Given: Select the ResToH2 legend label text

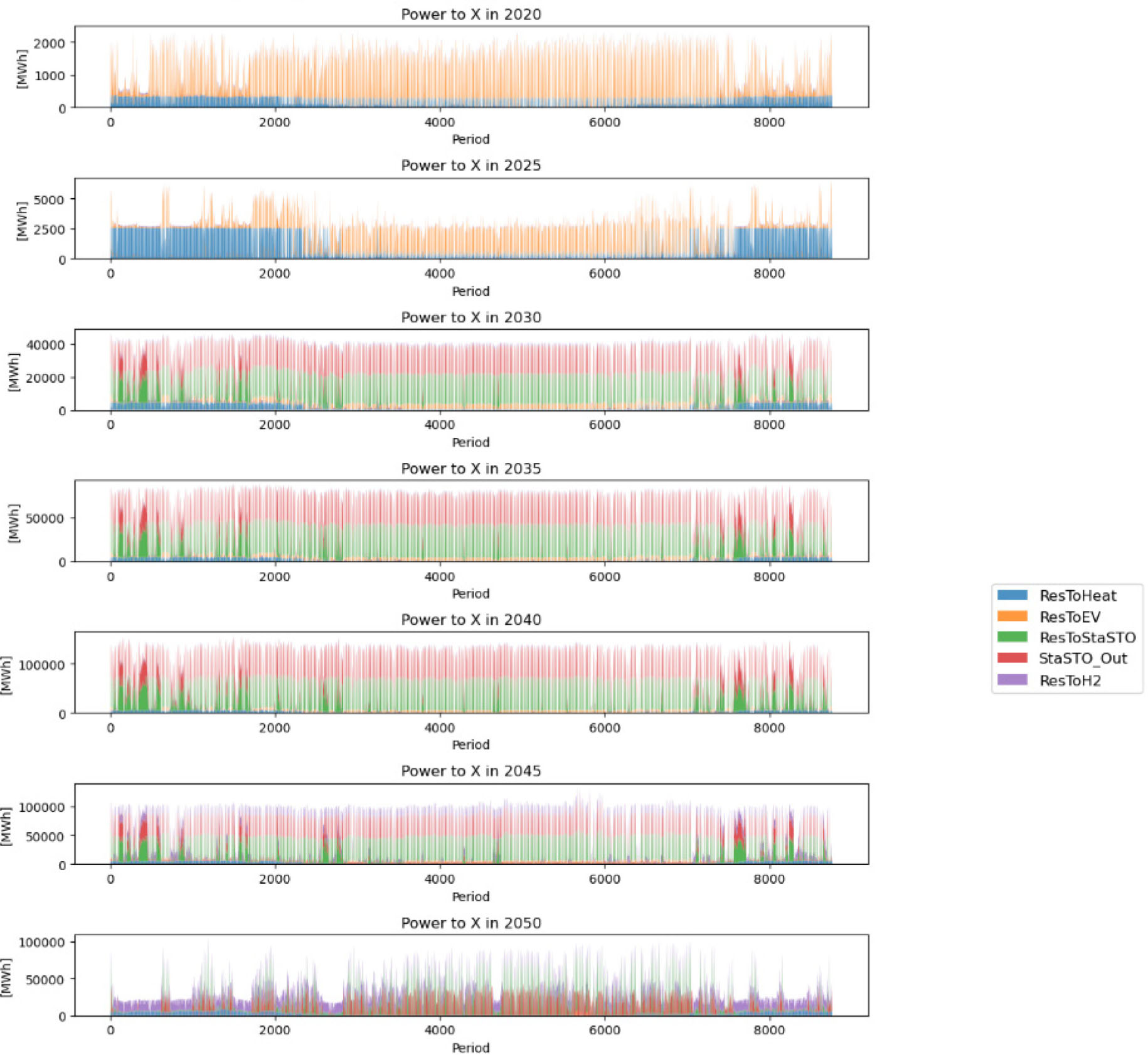Looking at the screenshot, I should 1070,681.
